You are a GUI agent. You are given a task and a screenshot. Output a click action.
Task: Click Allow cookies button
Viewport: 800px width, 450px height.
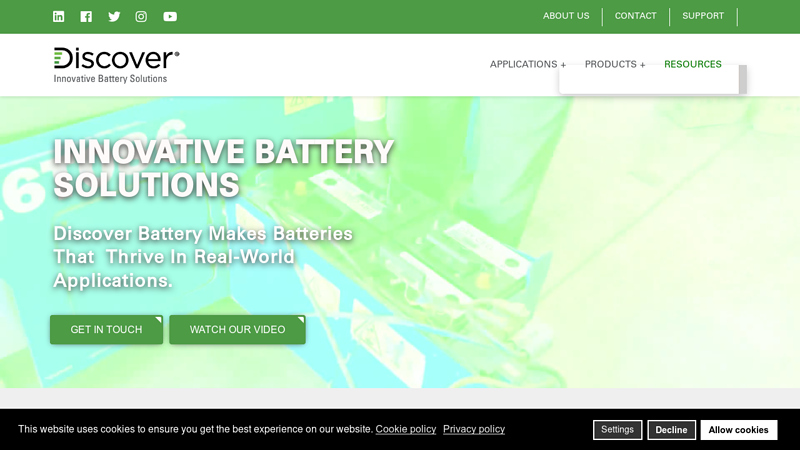coord(739,430)
